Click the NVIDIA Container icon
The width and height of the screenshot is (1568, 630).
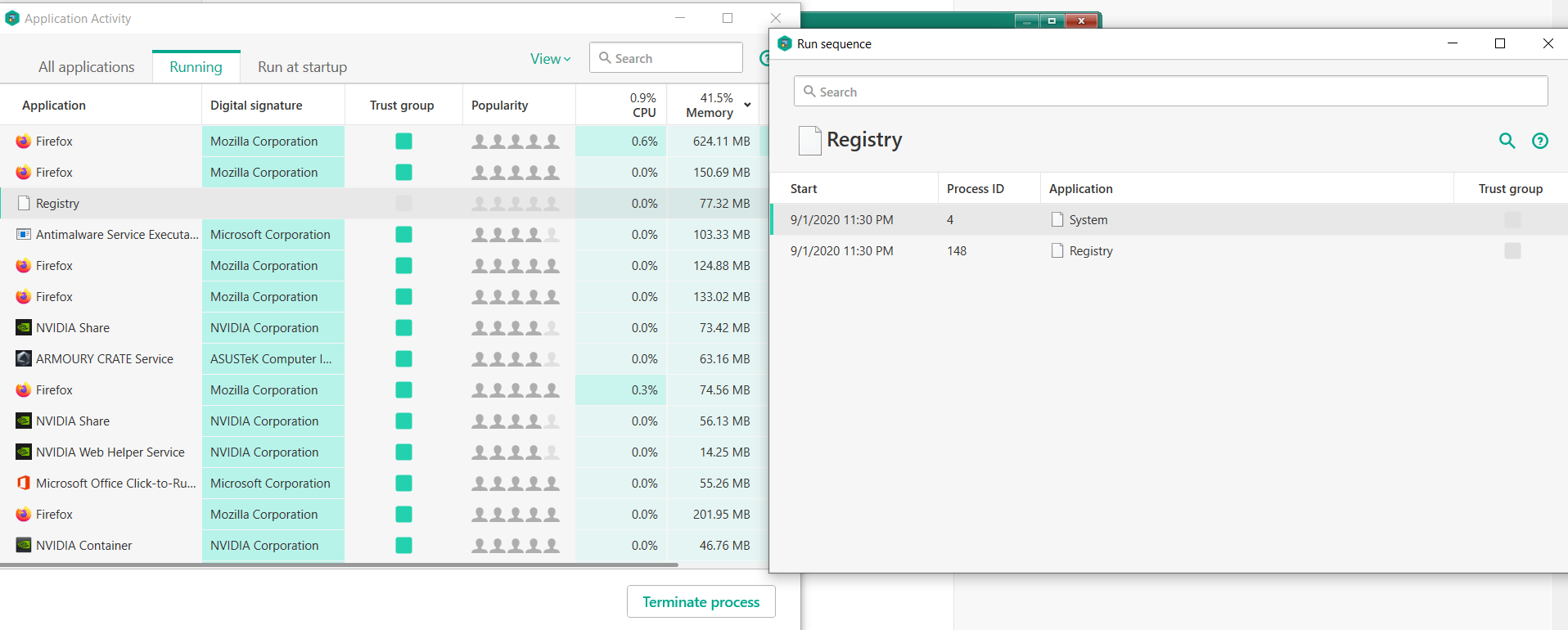[24, 546]
